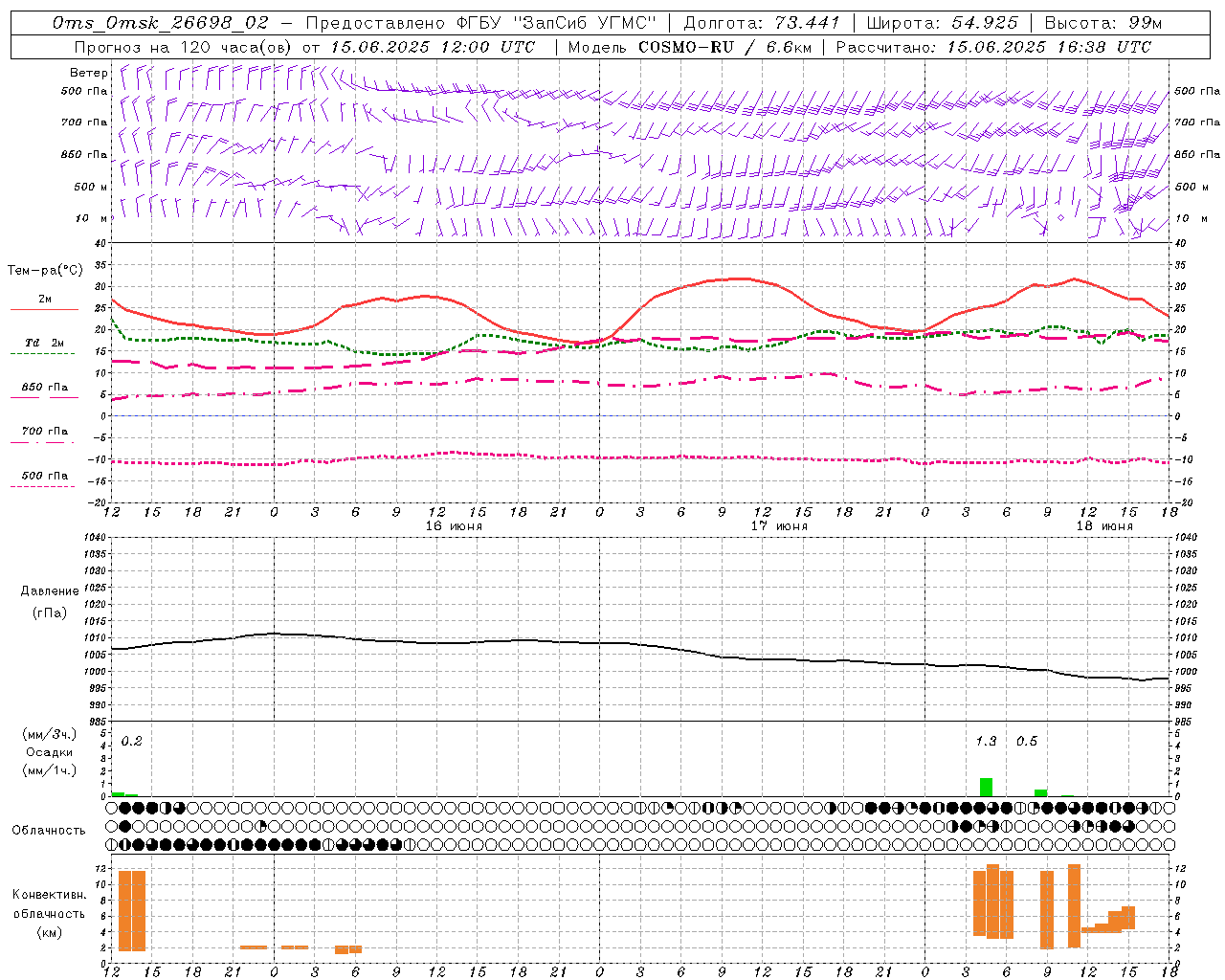Click the 1.3 precipitation amount value
Image resolution: width=1225 pixels, height=980 pixels.
pyautogui.click(x=986, y=742)
